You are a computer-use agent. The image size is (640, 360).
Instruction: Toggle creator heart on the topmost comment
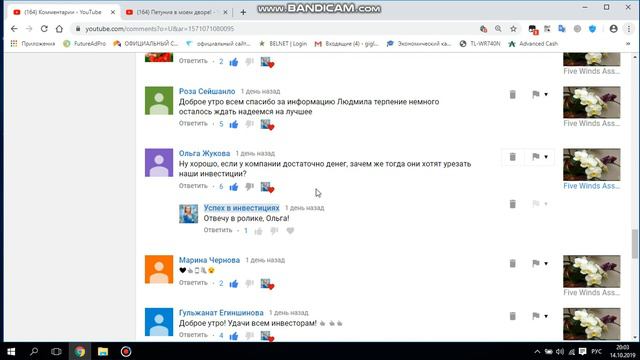(x=267, y=62)
